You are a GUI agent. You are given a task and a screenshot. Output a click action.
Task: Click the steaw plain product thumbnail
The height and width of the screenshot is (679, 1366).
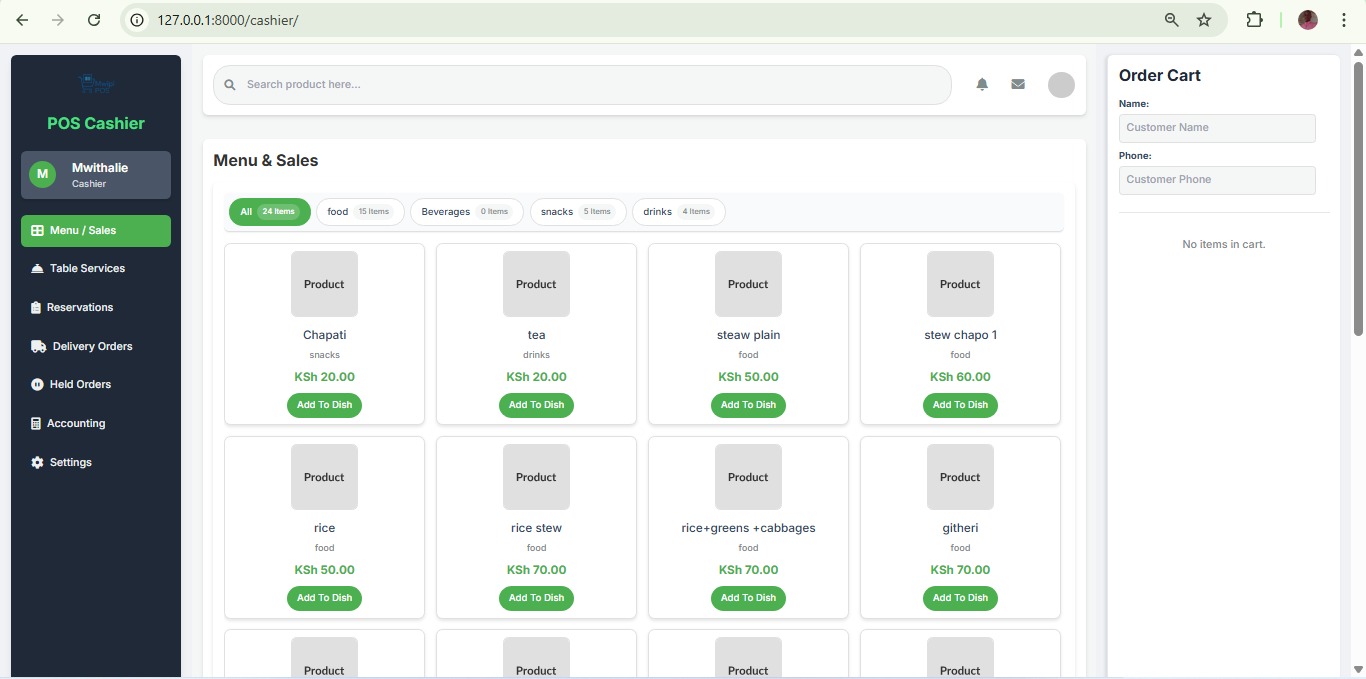point(748,284)
